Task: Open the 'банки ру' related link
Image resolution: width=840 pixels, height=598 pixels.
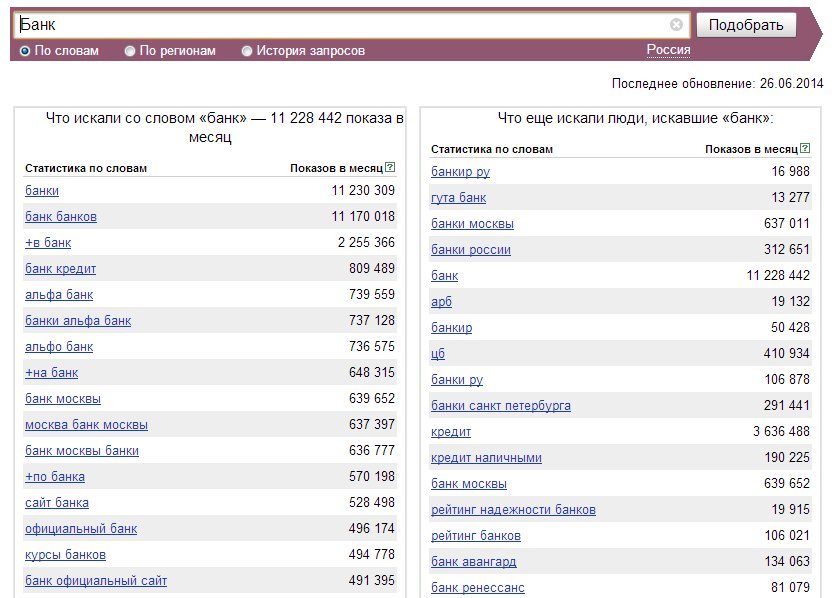Action: point(457,380)
